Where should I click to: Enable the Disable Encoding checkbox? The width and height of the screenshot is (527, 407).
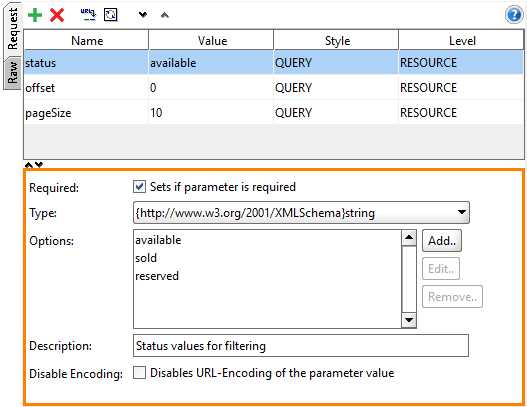click(x=139, y=373)
